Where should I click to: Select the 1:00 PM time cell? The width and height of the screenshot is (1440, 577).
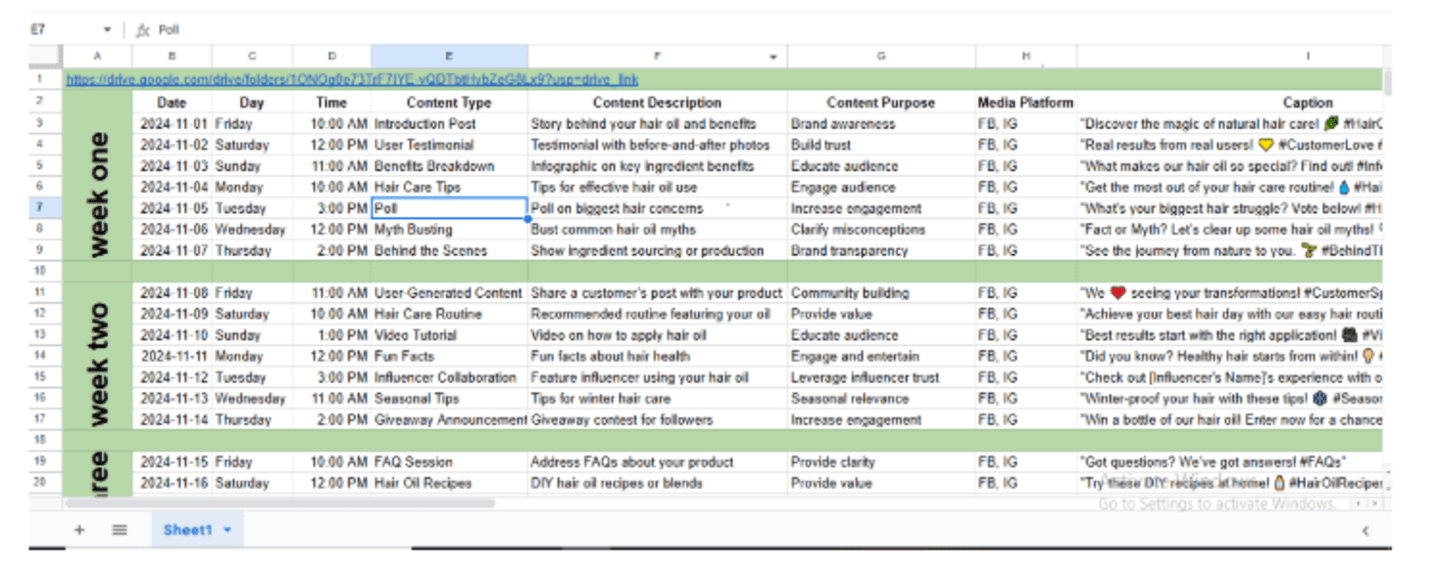tap(332, 335)
